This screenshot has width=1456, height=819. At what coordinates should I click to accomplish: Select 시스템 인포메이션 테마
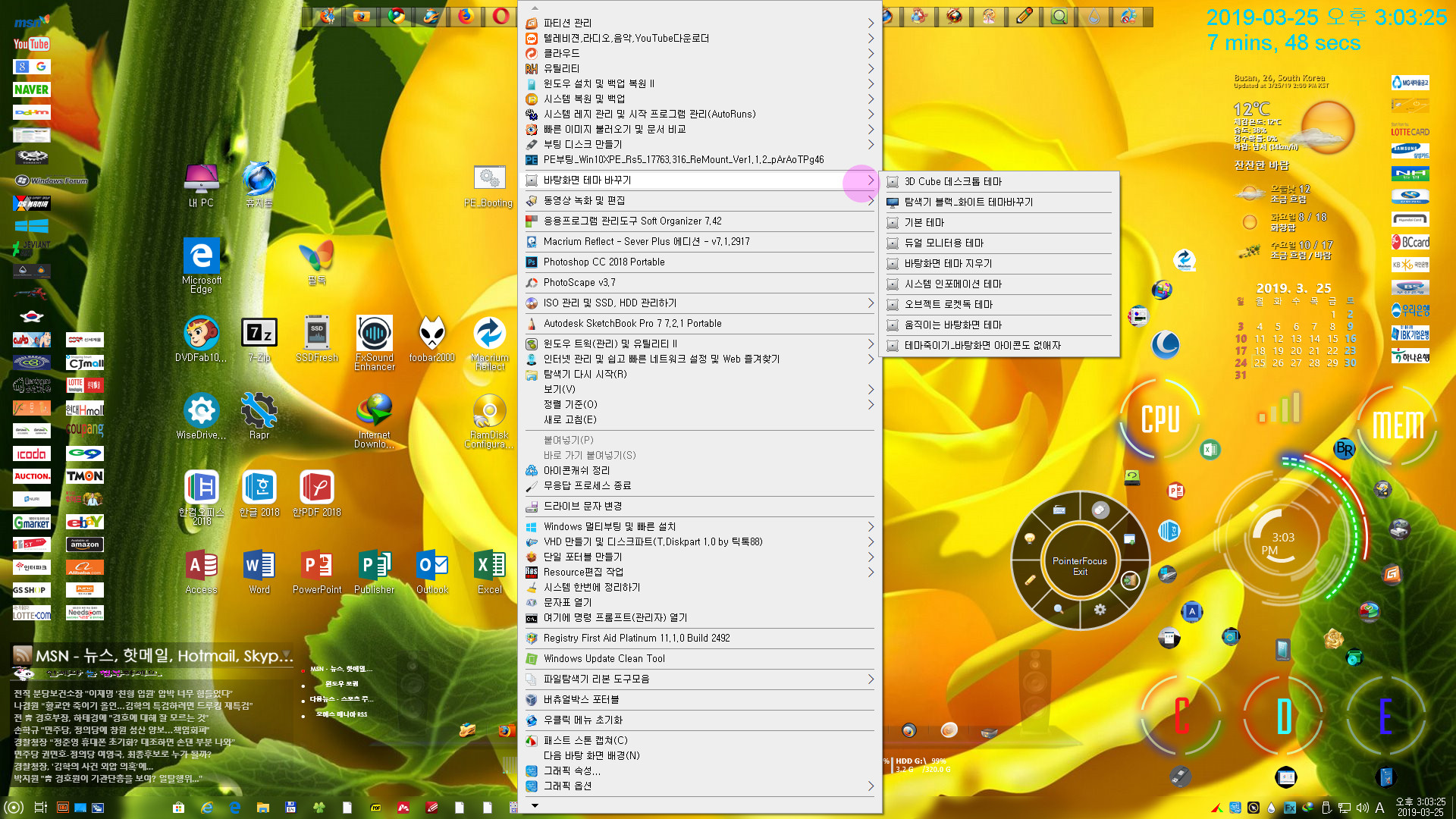click(999, 284)
